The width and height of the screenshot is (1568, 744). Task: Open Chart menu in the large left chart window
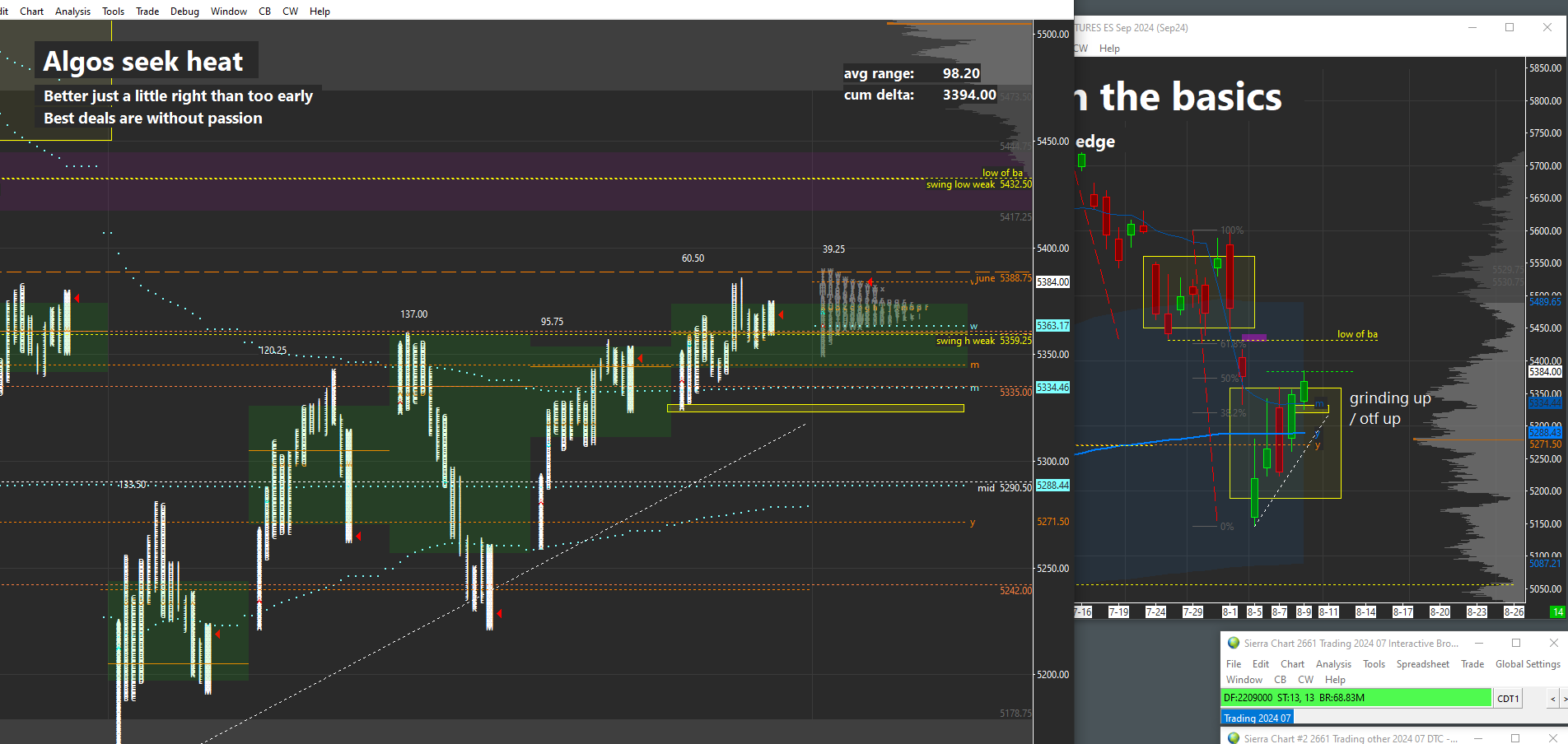tap(32, 11)
